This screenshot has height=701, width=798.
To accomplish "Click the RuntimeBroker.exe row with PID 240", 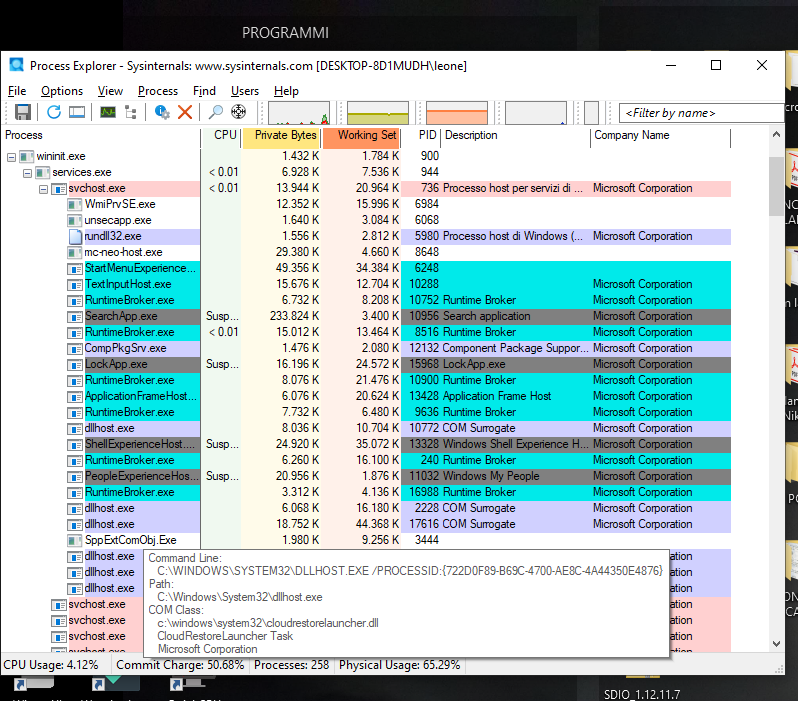I will [x=365, y=460].
